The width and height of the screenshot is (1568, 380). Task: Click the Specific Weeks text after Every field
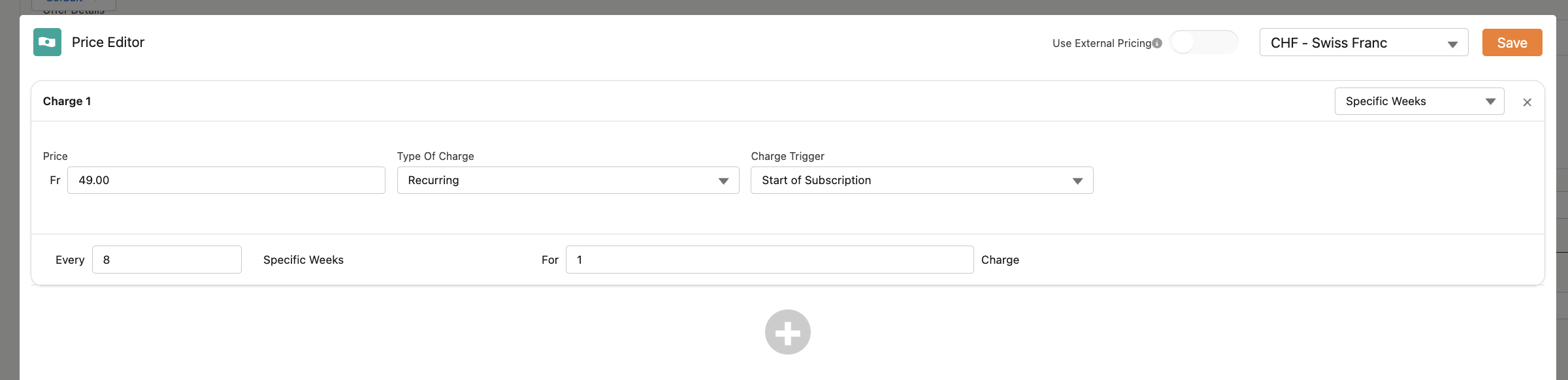pos(303,260)
